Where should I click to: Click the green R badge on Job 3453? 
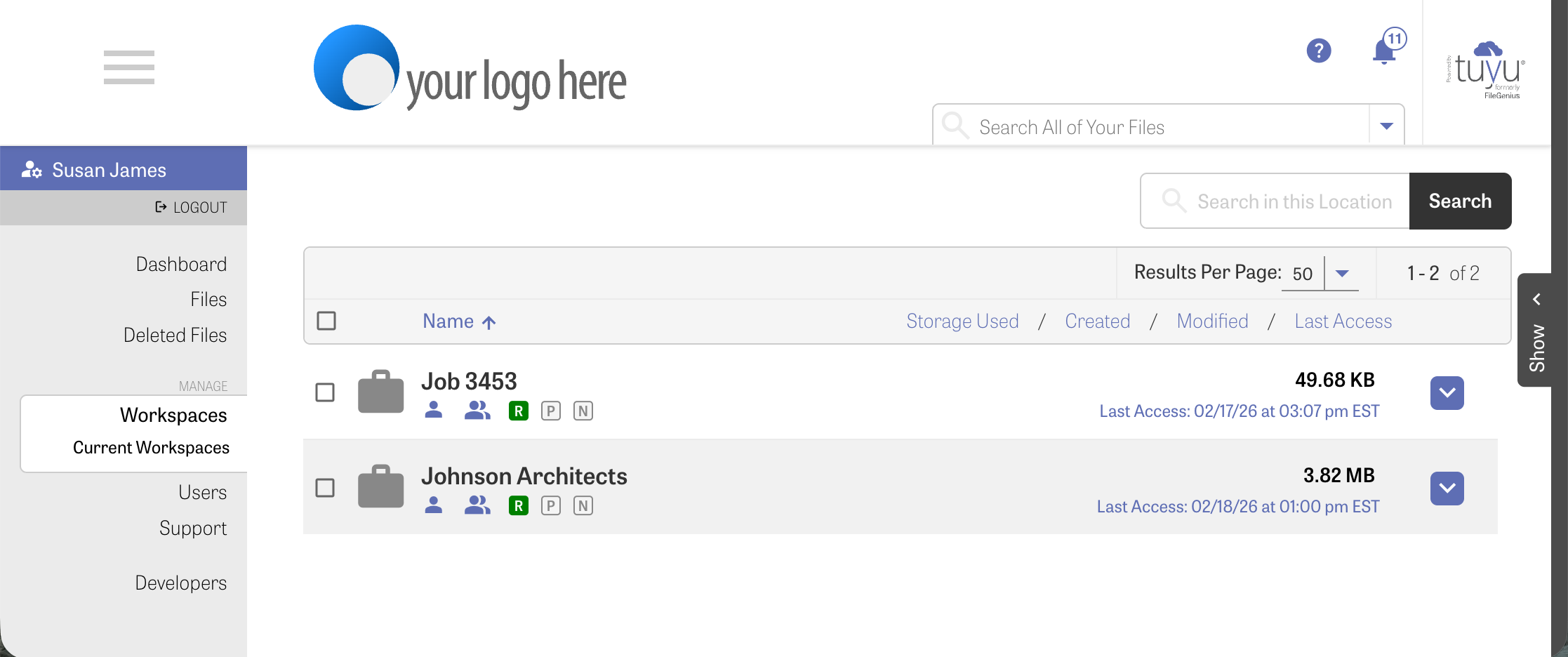518,411
